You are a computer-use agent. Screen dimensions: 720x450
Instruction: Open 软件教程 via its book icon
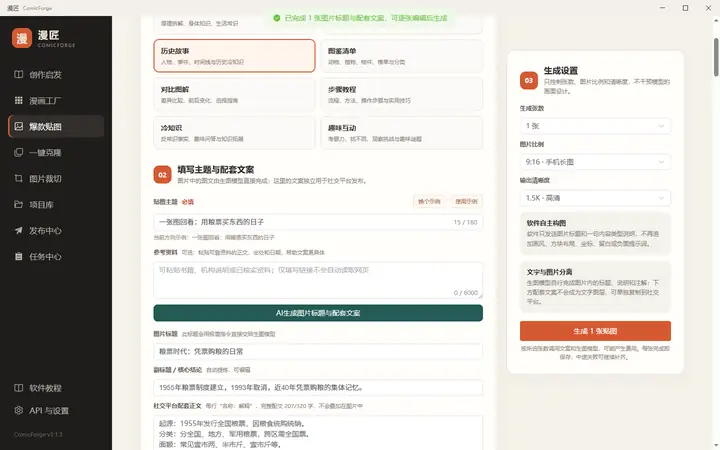(x=18, y=388)
